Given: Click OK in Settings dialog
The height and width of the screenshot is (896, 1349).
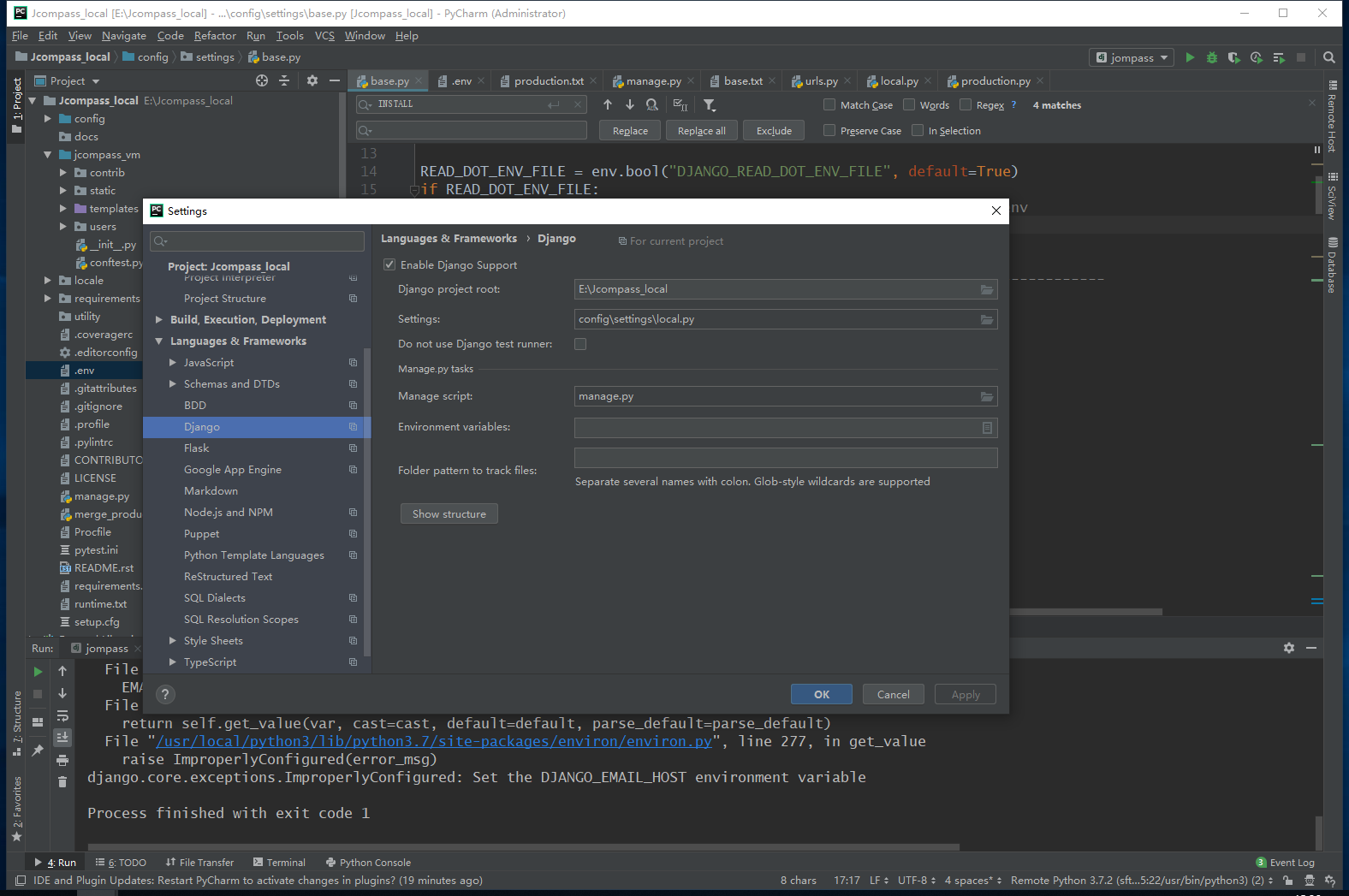Looking at the screenshot, I should (x=822, y=695).
